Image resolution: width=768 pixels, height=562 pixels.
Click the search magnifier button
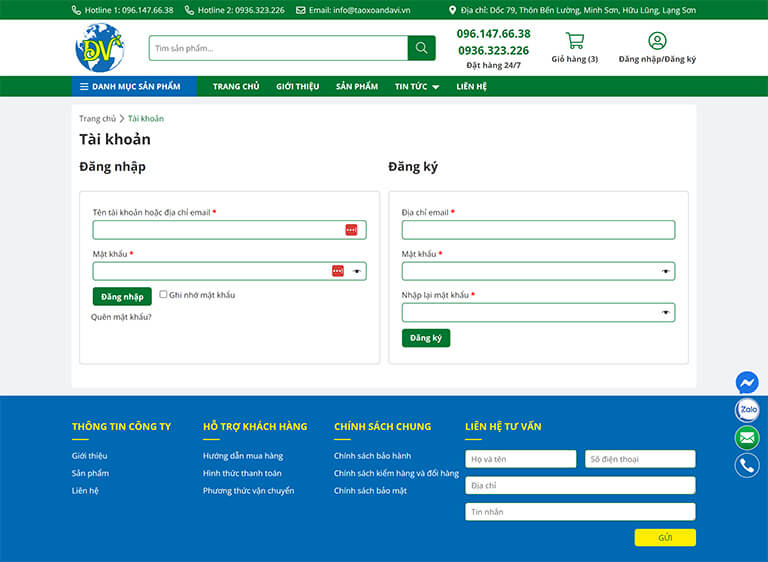tap(421, 48)
